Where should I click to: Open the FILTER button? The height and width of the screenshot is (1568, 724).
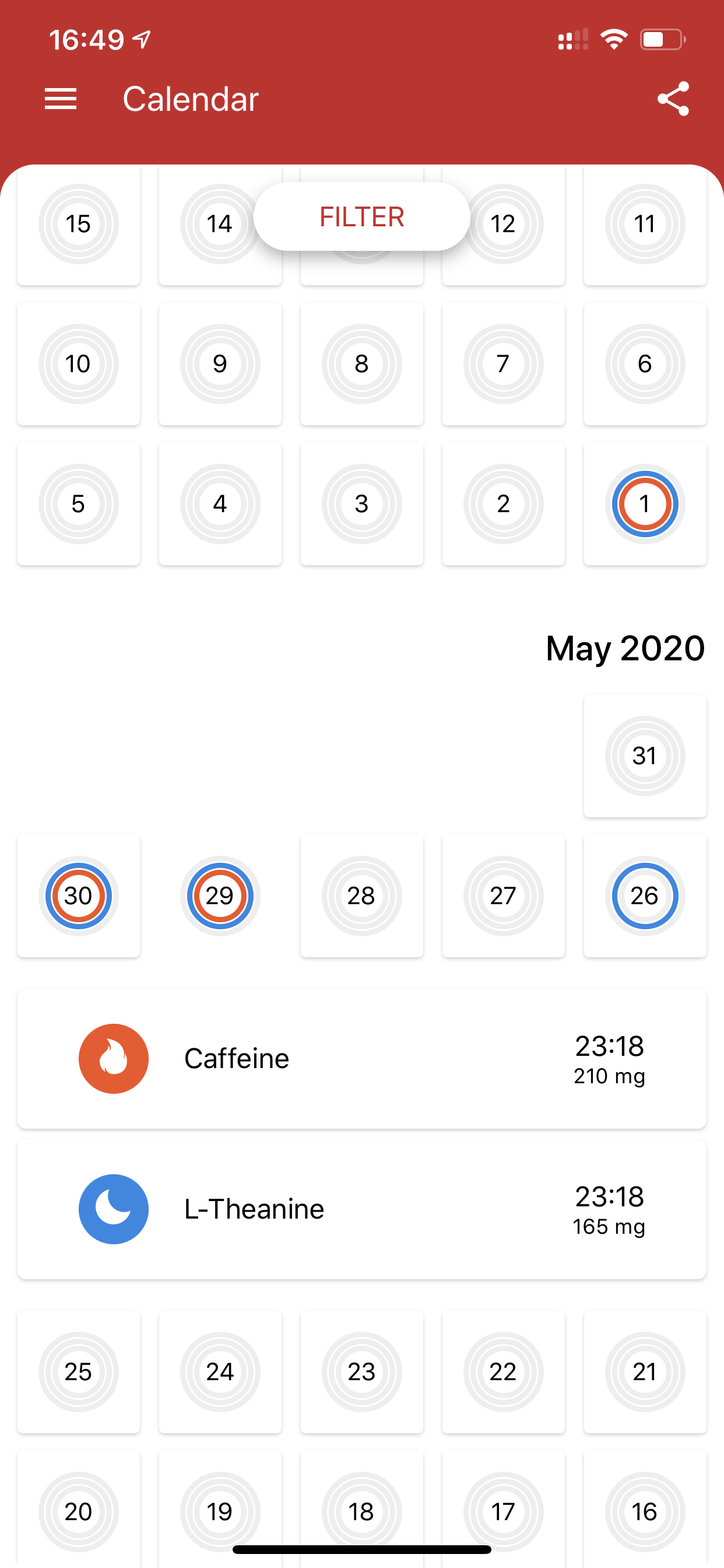(x=362, y=216)
